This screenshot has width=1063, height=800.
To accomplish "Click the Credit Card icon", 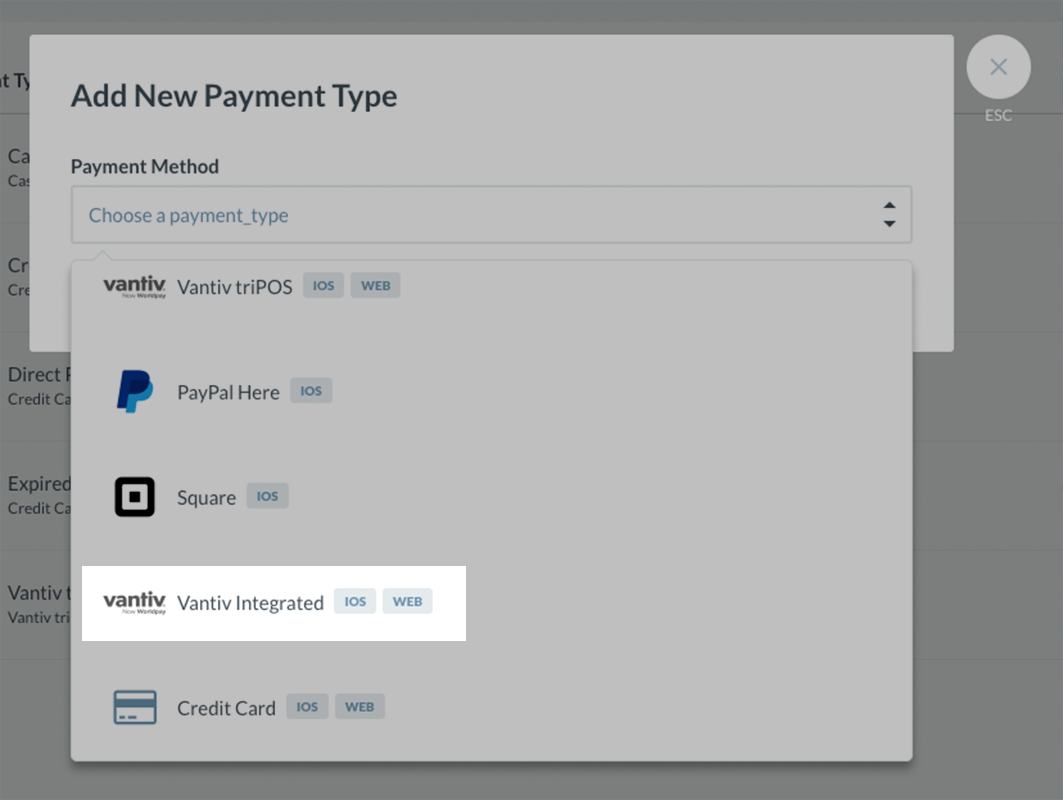I will pos(134,707).
